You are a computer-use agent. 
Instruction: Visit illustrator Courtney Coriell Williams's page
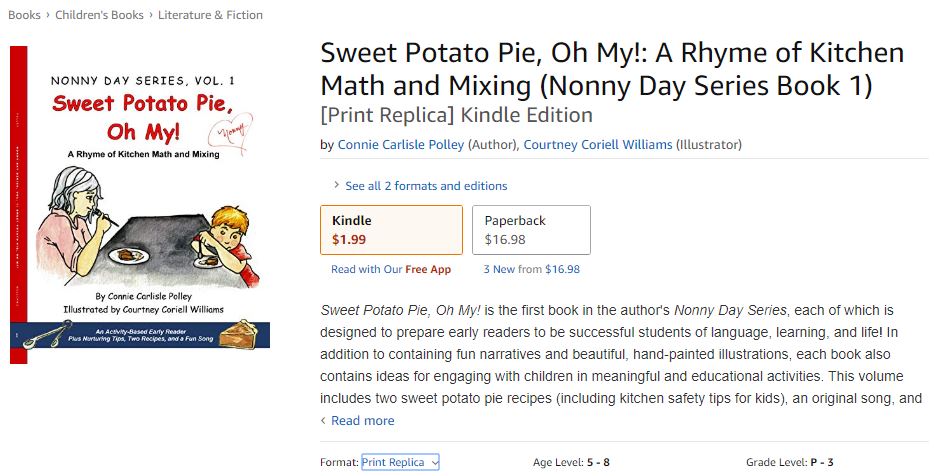(598, 145)
